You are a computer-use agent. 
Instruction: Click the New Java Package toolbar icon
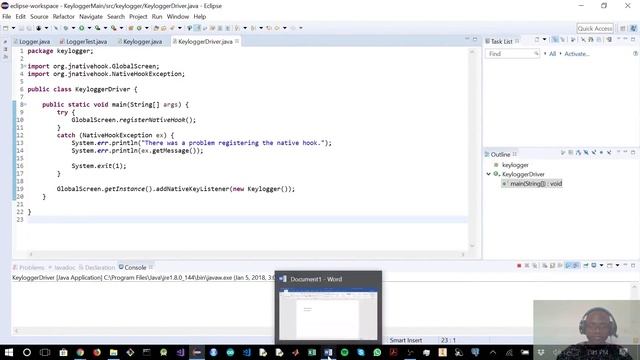(x=131, y=28)
